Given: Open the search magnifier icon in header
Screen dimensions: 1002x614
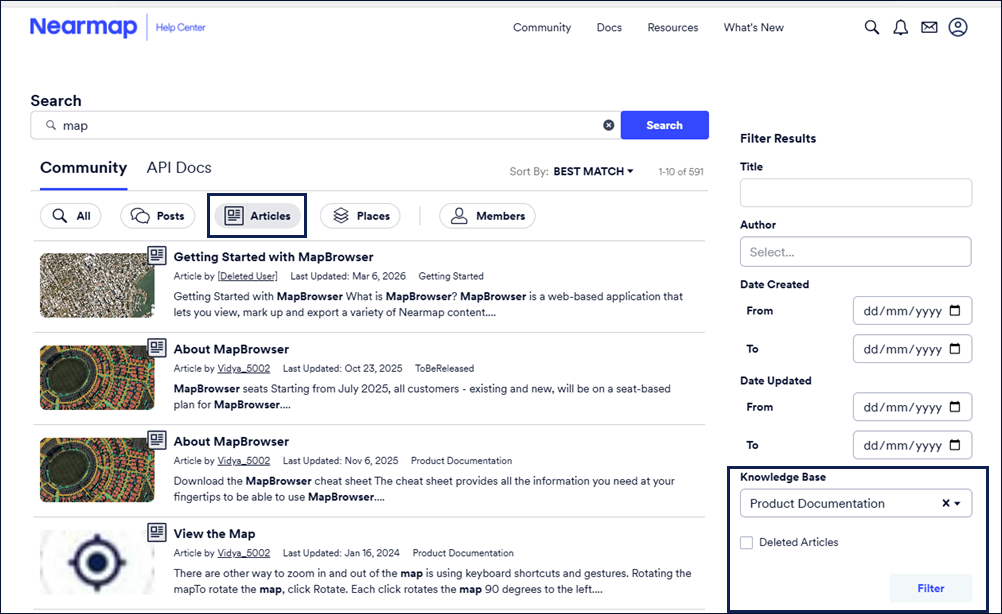Looking at the screenshot, I should 872,27.
